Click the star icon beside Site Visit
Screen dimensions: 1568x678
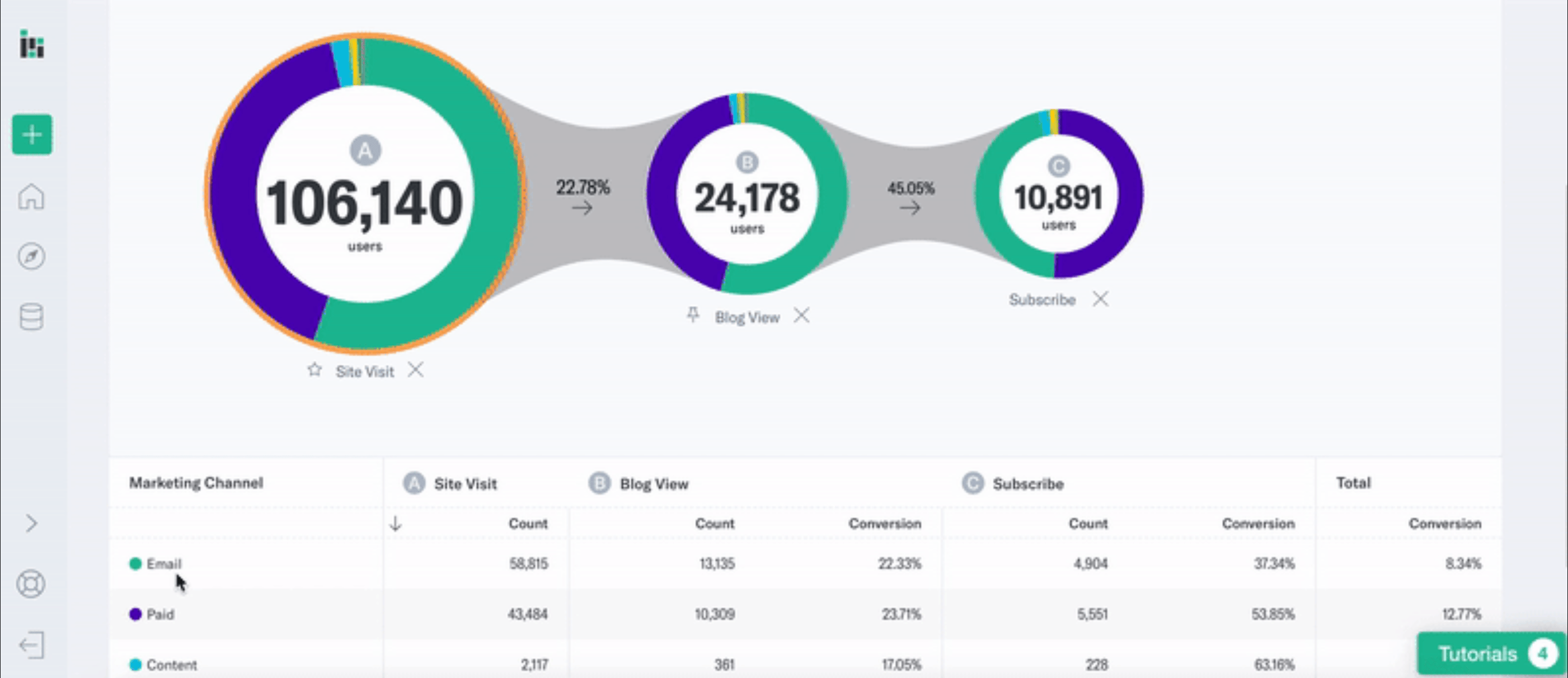314,369
